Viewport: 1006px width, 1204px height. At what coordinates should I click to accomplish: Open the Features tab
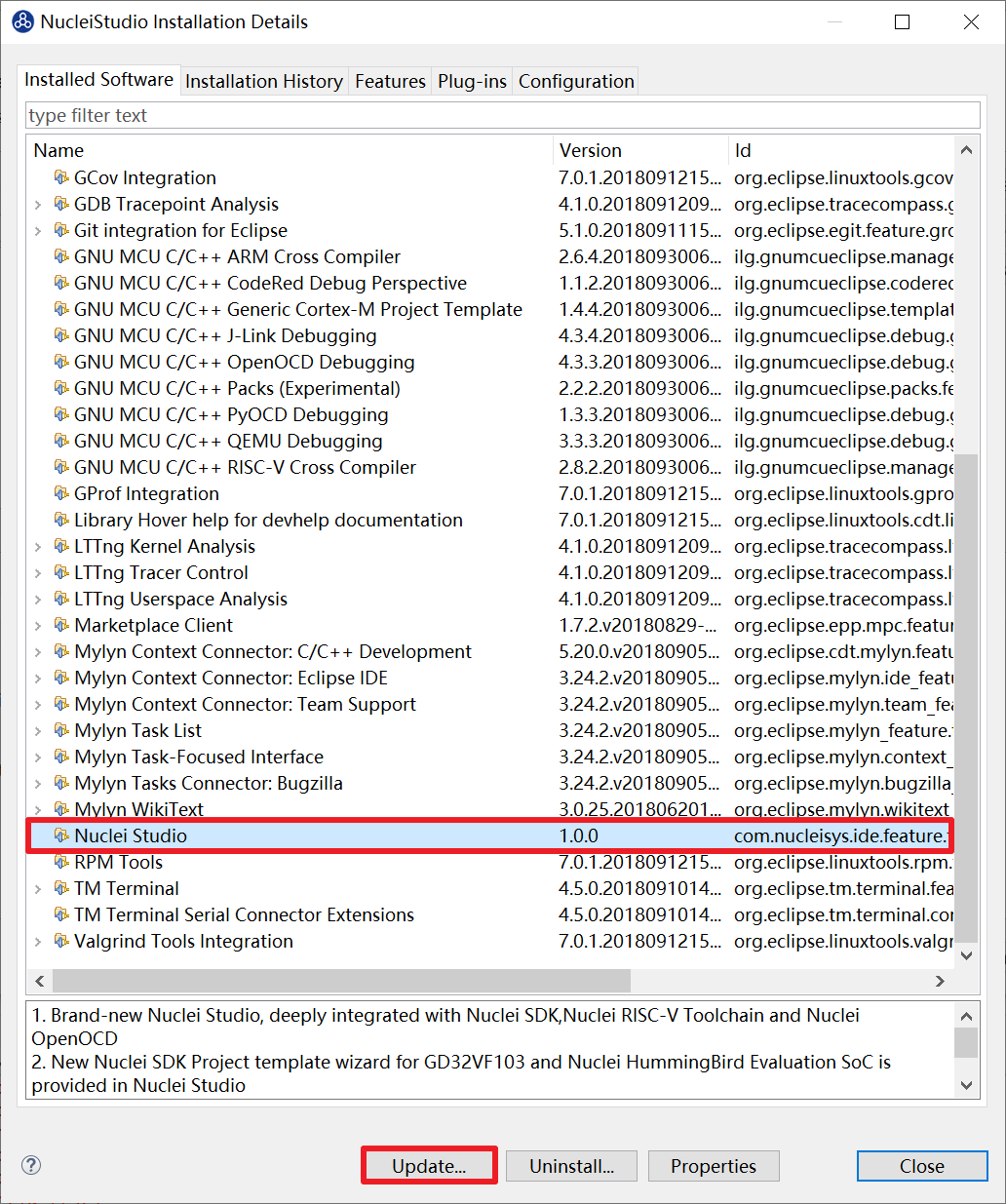tap(390, 81)
